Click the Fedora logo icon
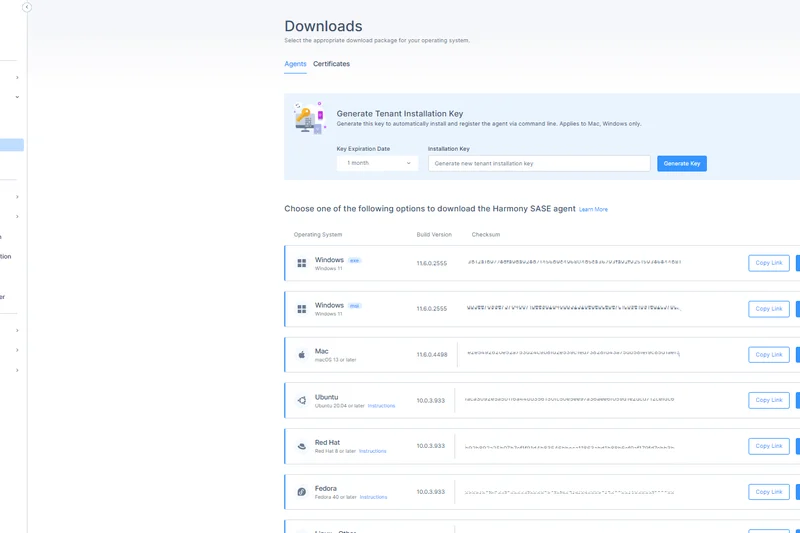Screen dimensions: 800x533 pos(302,492)
